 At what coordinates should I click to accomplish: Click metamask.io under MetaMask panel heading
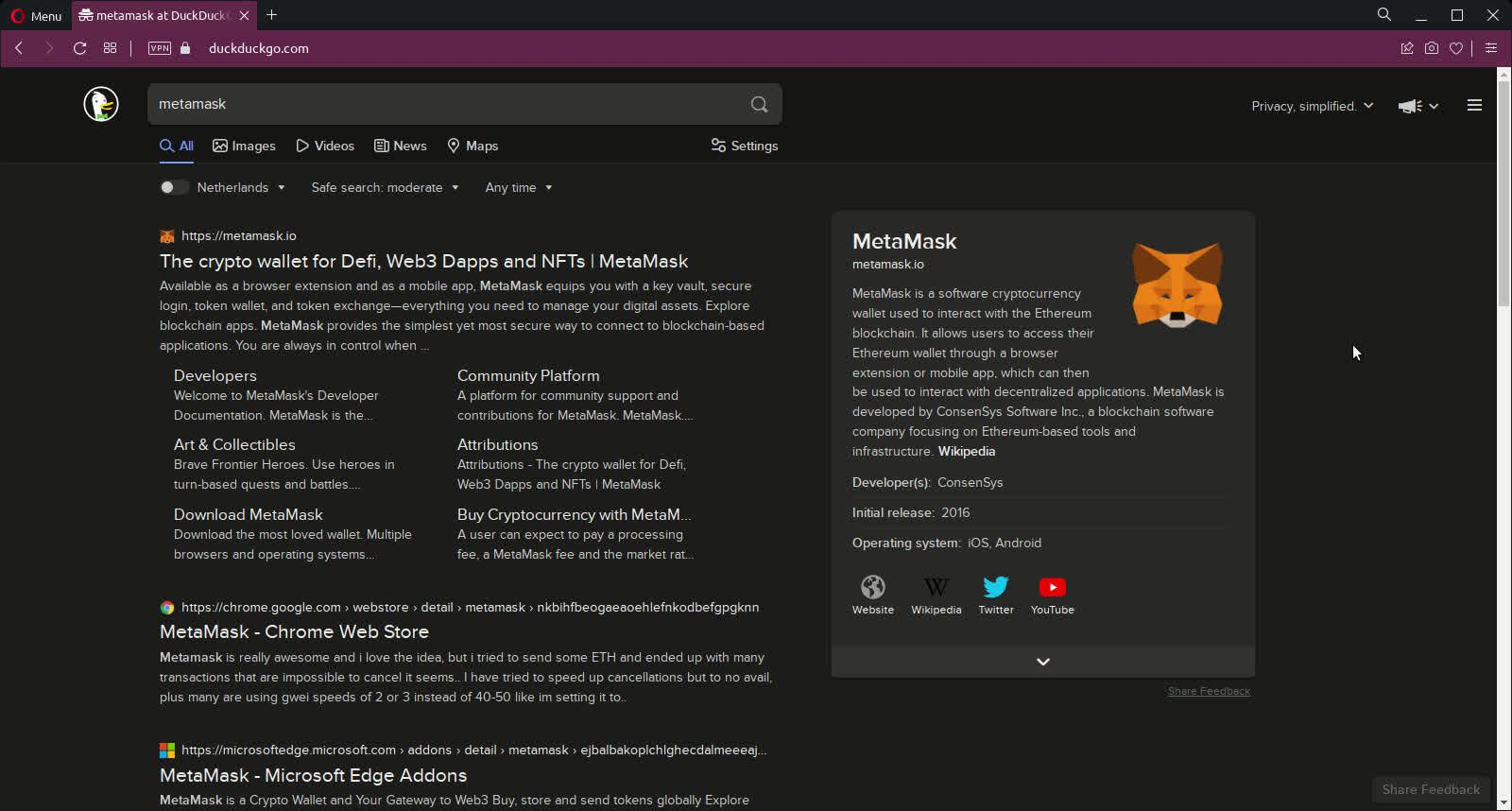tap(888, 264)
